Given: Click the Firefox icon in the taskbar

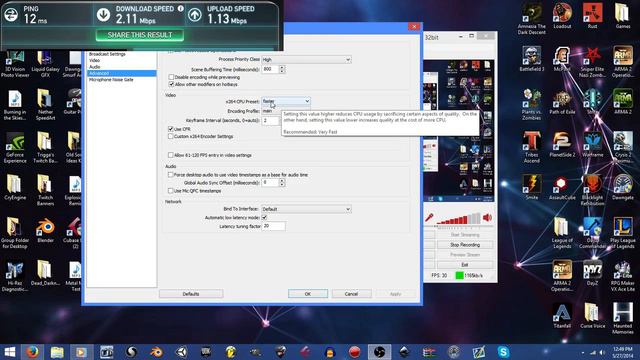Looking at the screenshot, I should coord(32,351).
